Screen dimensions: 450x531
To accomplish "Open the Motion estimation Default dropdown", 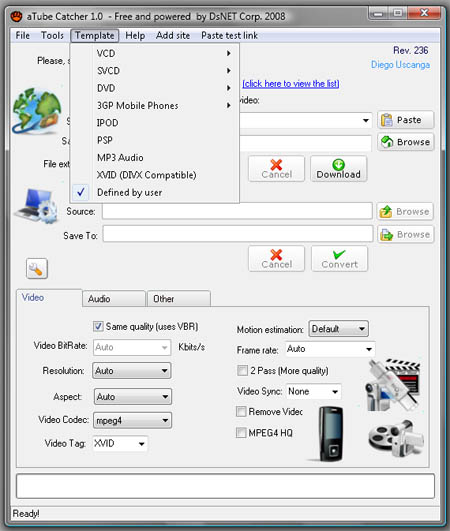I will click(338, 329).
